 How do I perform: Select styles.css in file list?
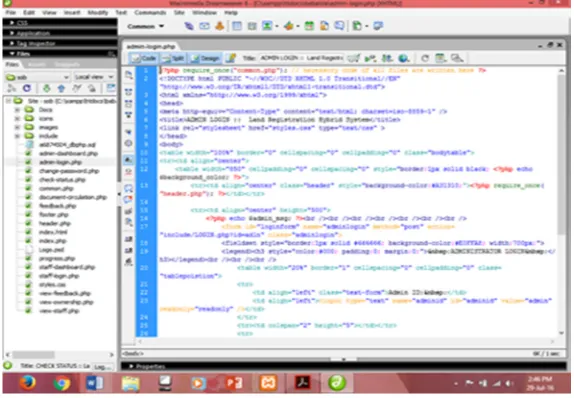52,284
